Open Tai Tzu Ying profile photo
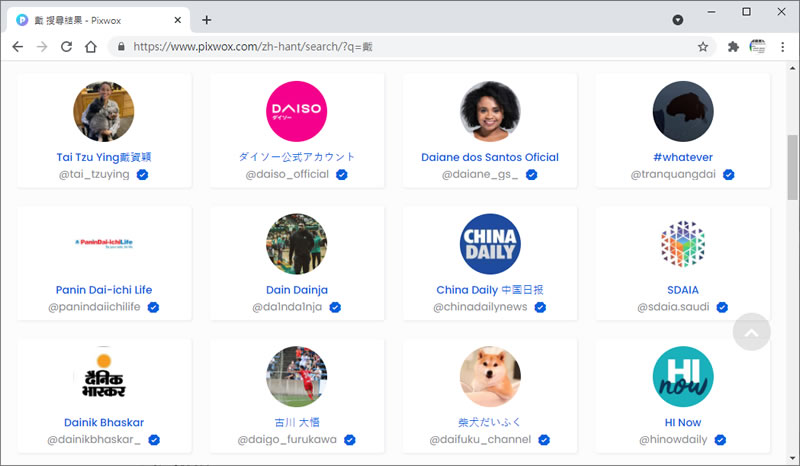This screenshot has width=800, height=466. (104, 111)
